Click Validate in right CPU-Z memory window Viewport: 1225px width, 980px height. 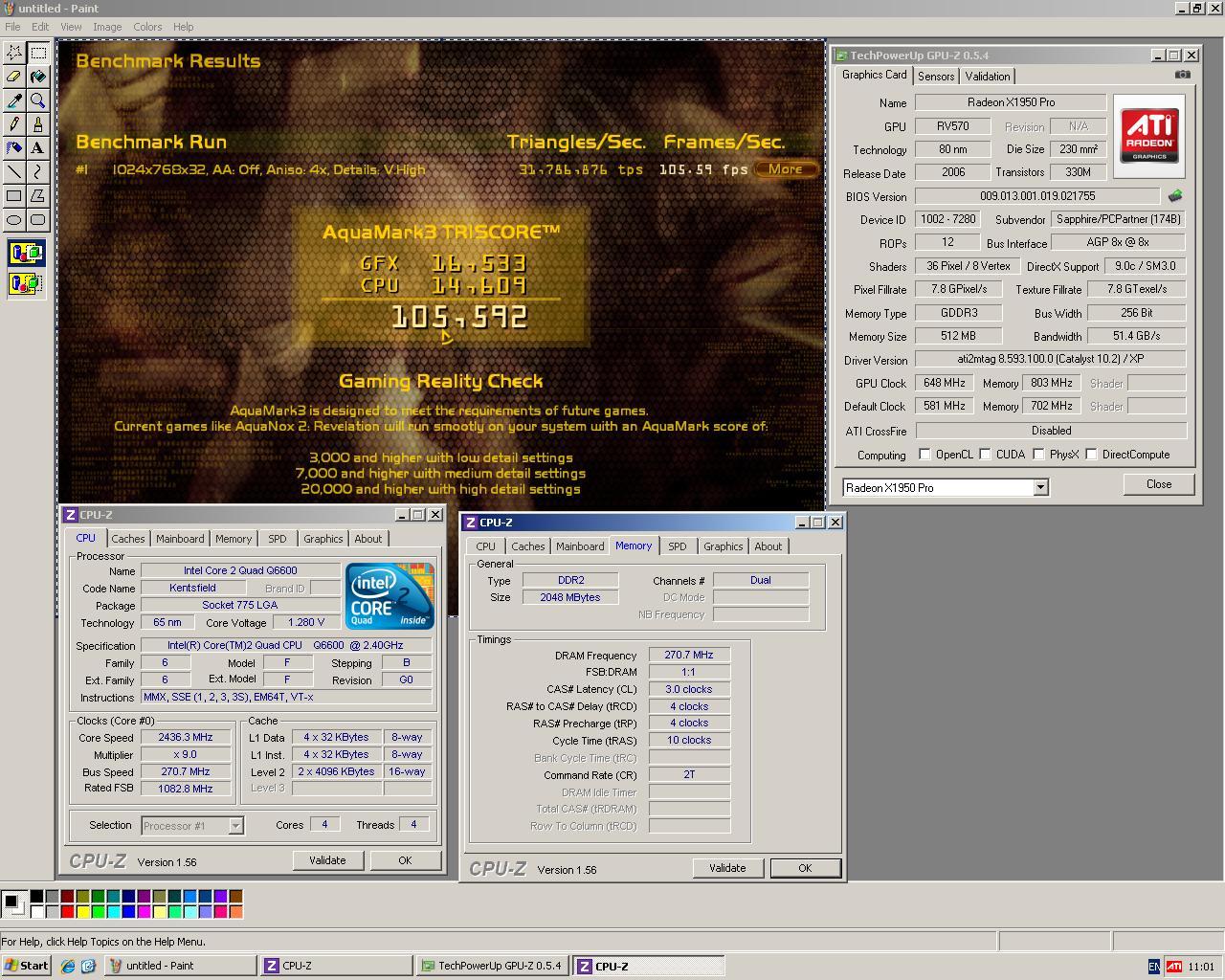pyautogui.click(x=727, y=868)
